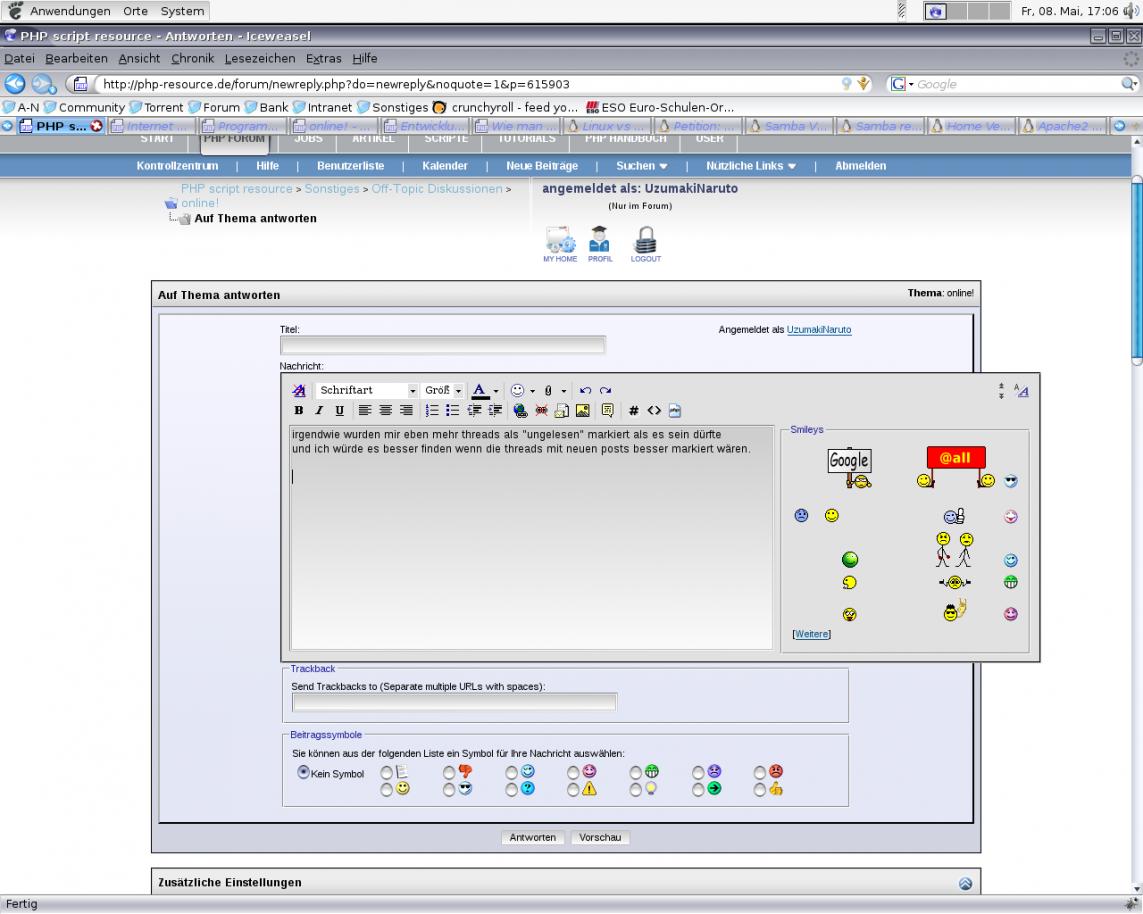Open Profil icon under login info
The image size is (1143, 914).
[x=600, y=244]
